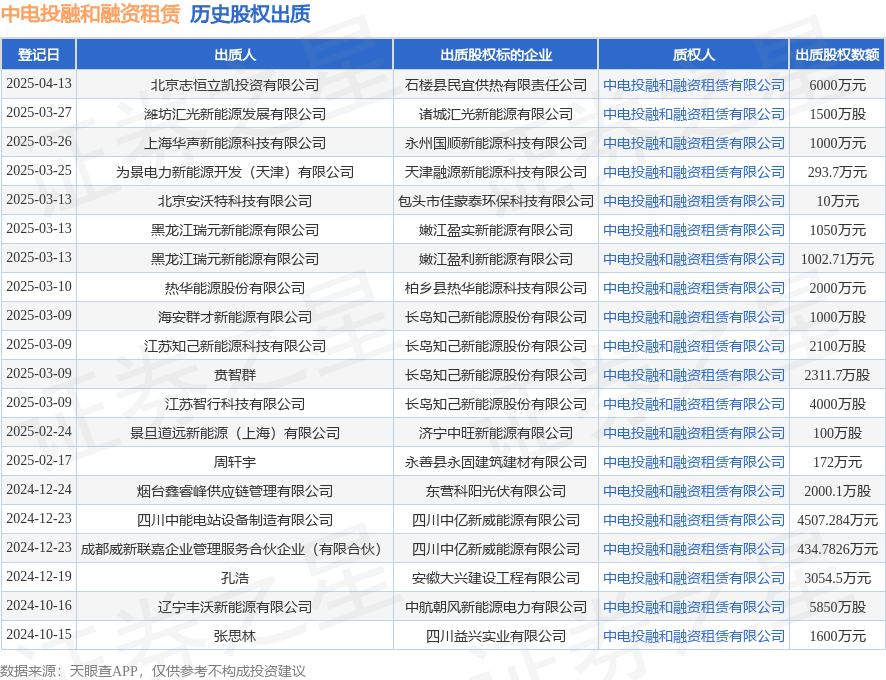
Task: Select the 贲智群 pledgor cell
Action: pos(234,375)
